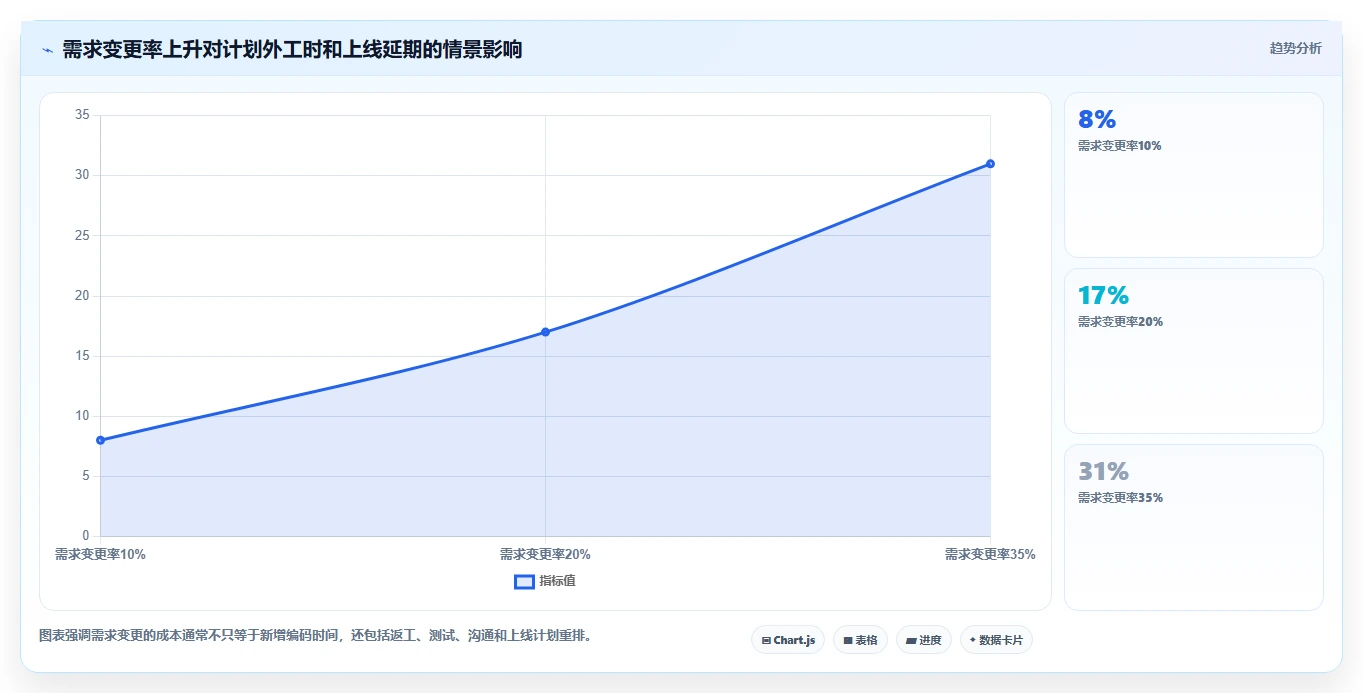Click the 趋势分析 label in the header

tap(1295, 48)
